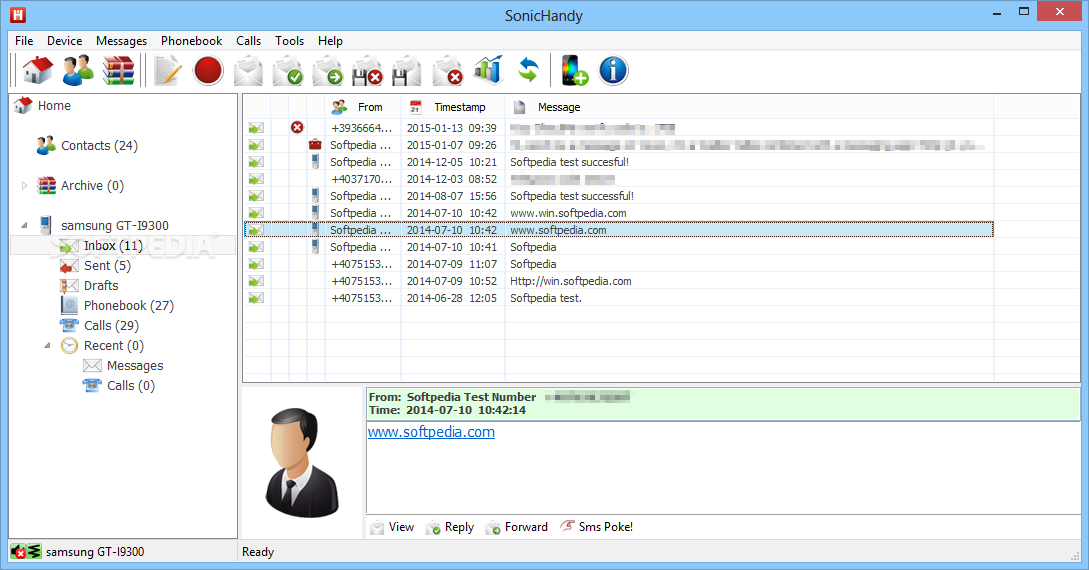Open the Device menu
1089x570 pixels.
tap(65, 41)
